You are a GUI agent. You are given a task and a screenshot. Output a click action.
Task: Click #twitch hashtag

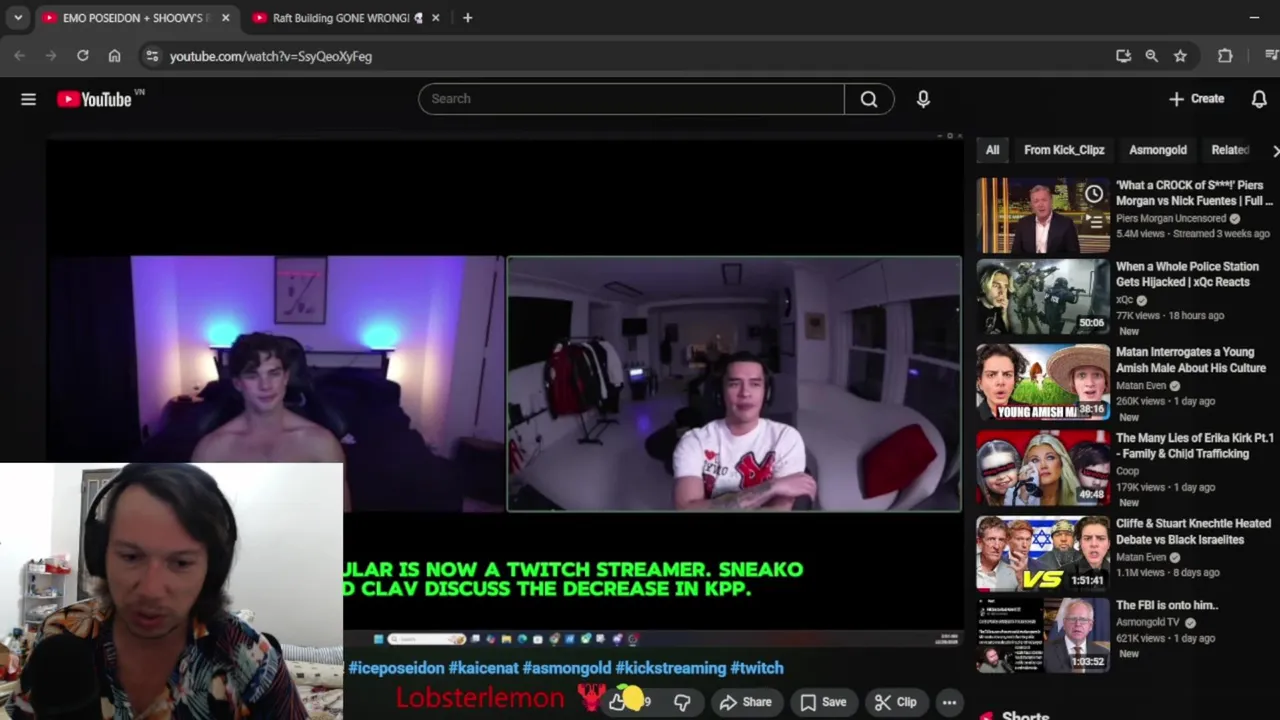coord(757,668)
